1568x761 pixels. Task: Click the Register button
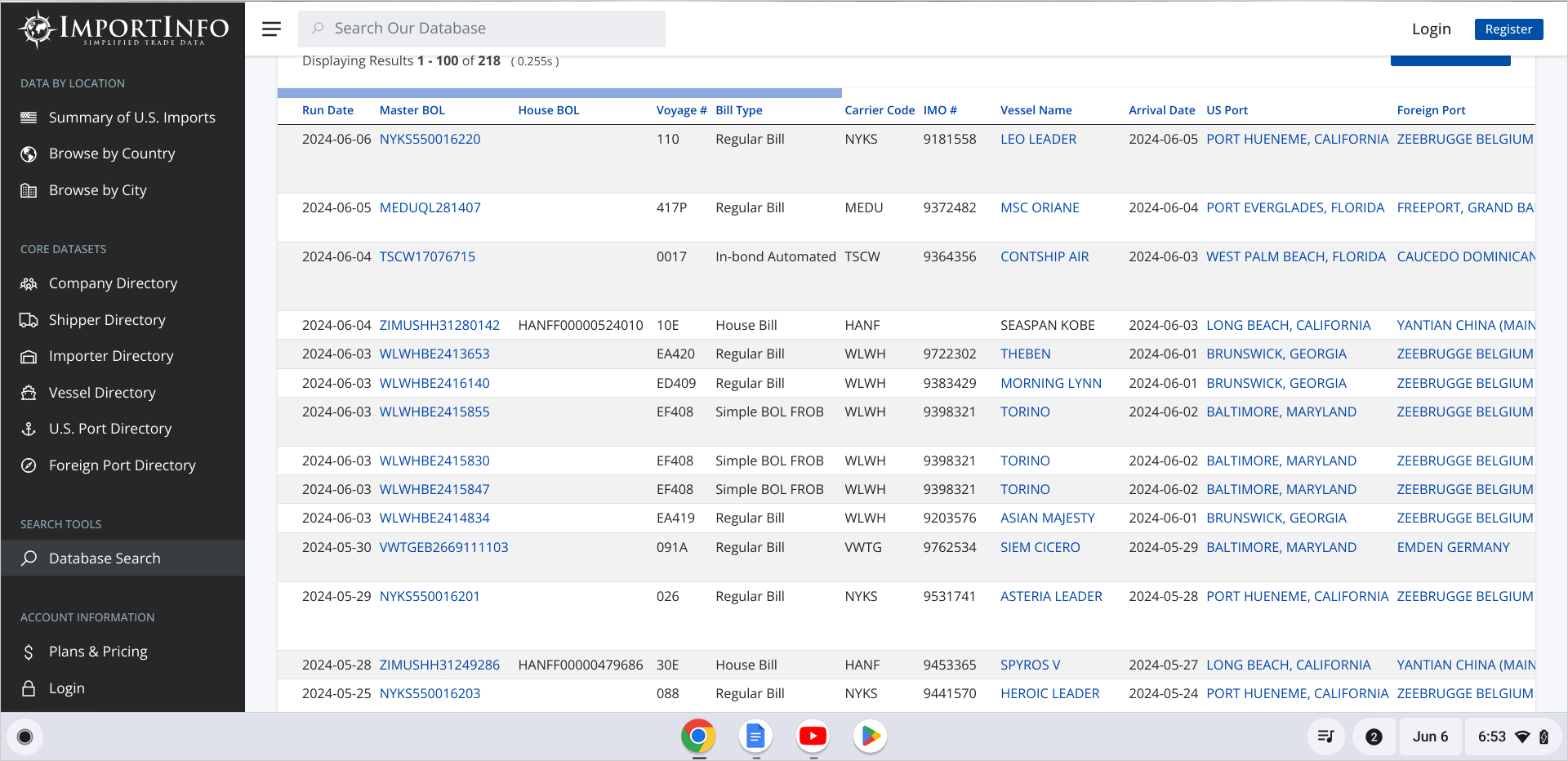[1508, 29]
